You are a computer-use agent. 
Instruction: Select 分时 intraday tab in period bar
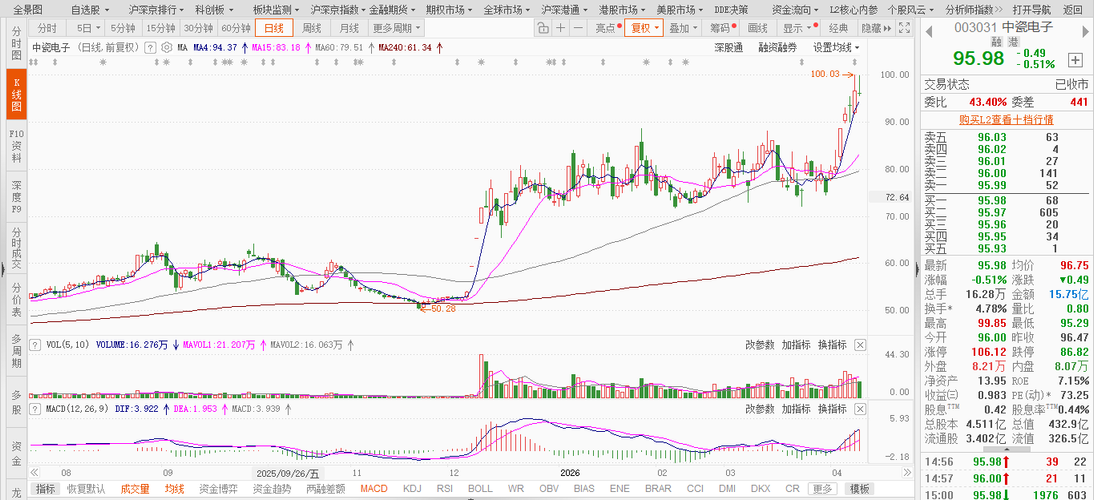47,28
